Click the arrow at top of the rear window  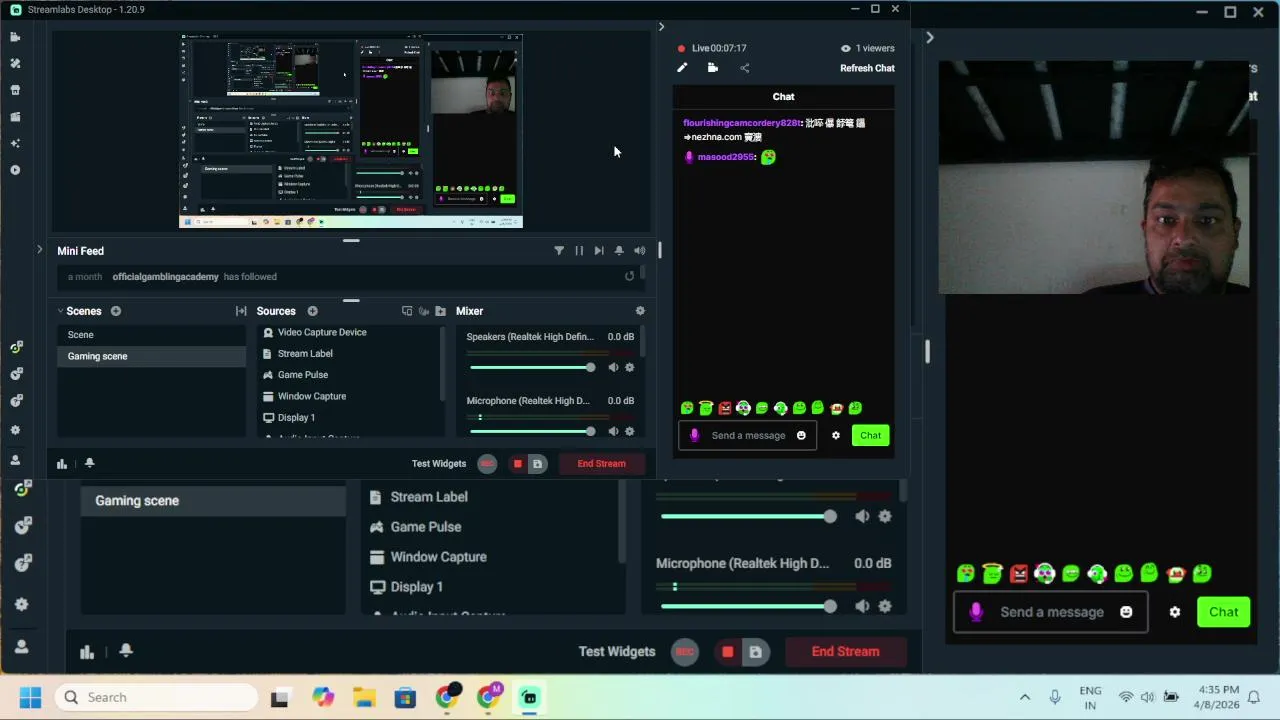(930, 38)
